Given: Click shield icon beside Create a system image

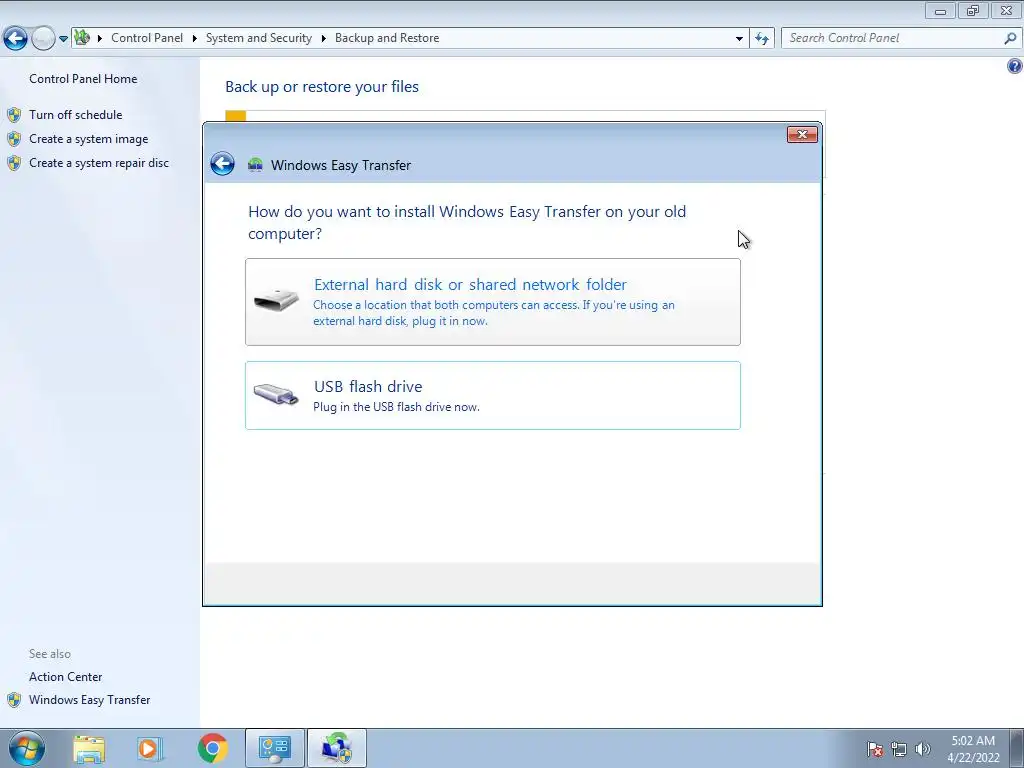Looking at the screenshot, I should tap(14, 139).
